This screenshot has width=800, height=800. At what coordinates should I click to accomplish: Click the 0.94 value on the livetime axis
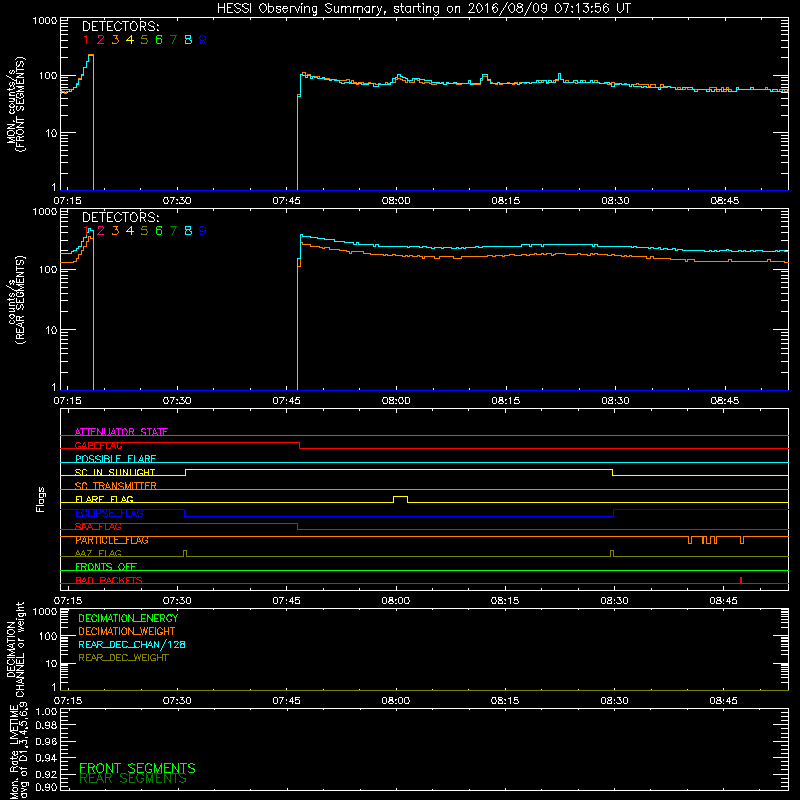coord(46,758)
